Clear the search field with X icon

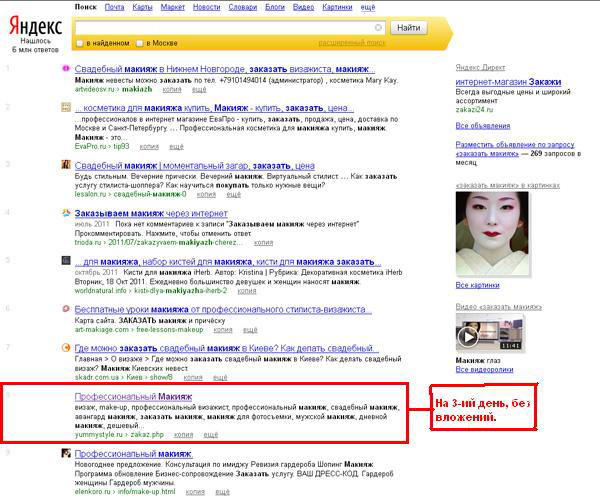[x=378, y=28]
